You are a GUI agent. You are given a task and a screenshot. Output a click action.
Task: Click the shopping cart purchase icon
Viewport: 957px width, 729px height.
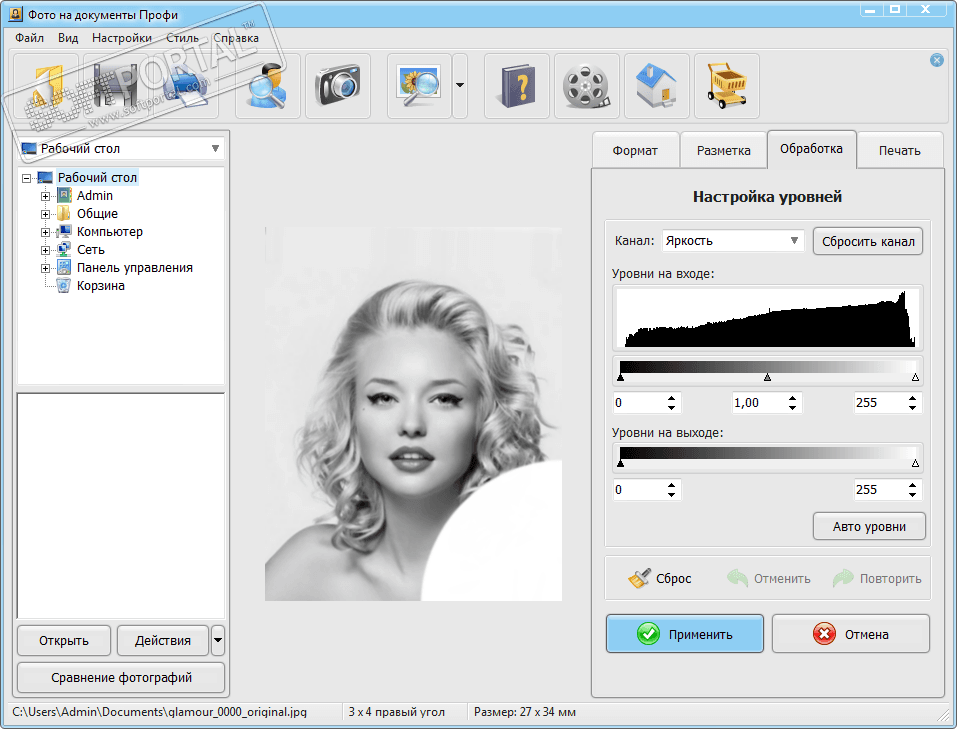[727, 86]
